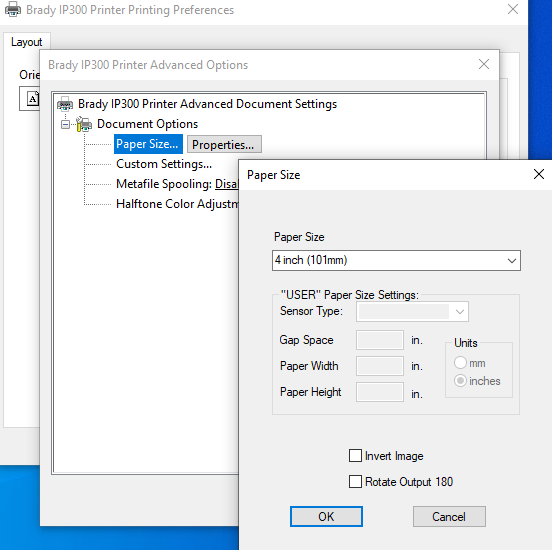
Task: Select the mm units radio button
Action: pyautogui.click(x=460, y=363)
